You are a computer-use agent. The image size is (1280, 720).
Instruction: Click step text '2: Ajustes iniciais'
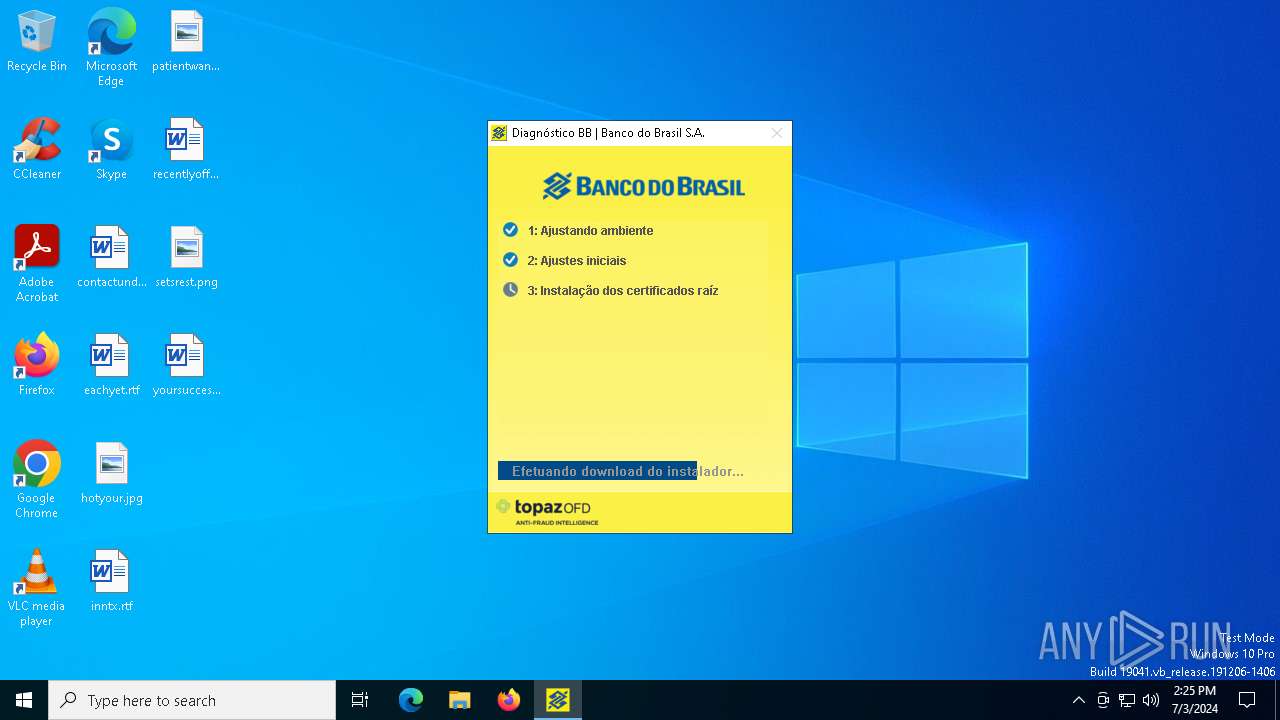pyautogui.click(x=577, y=261)
